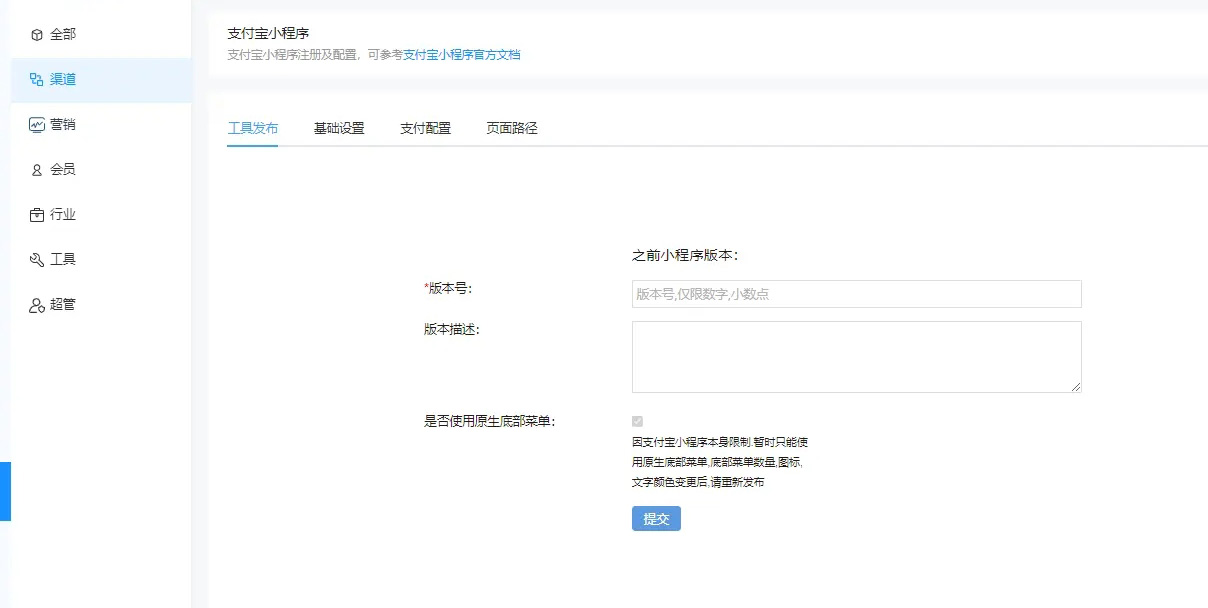
Task: Click the admin user icon beside 超管
Action: coord(37,305)
